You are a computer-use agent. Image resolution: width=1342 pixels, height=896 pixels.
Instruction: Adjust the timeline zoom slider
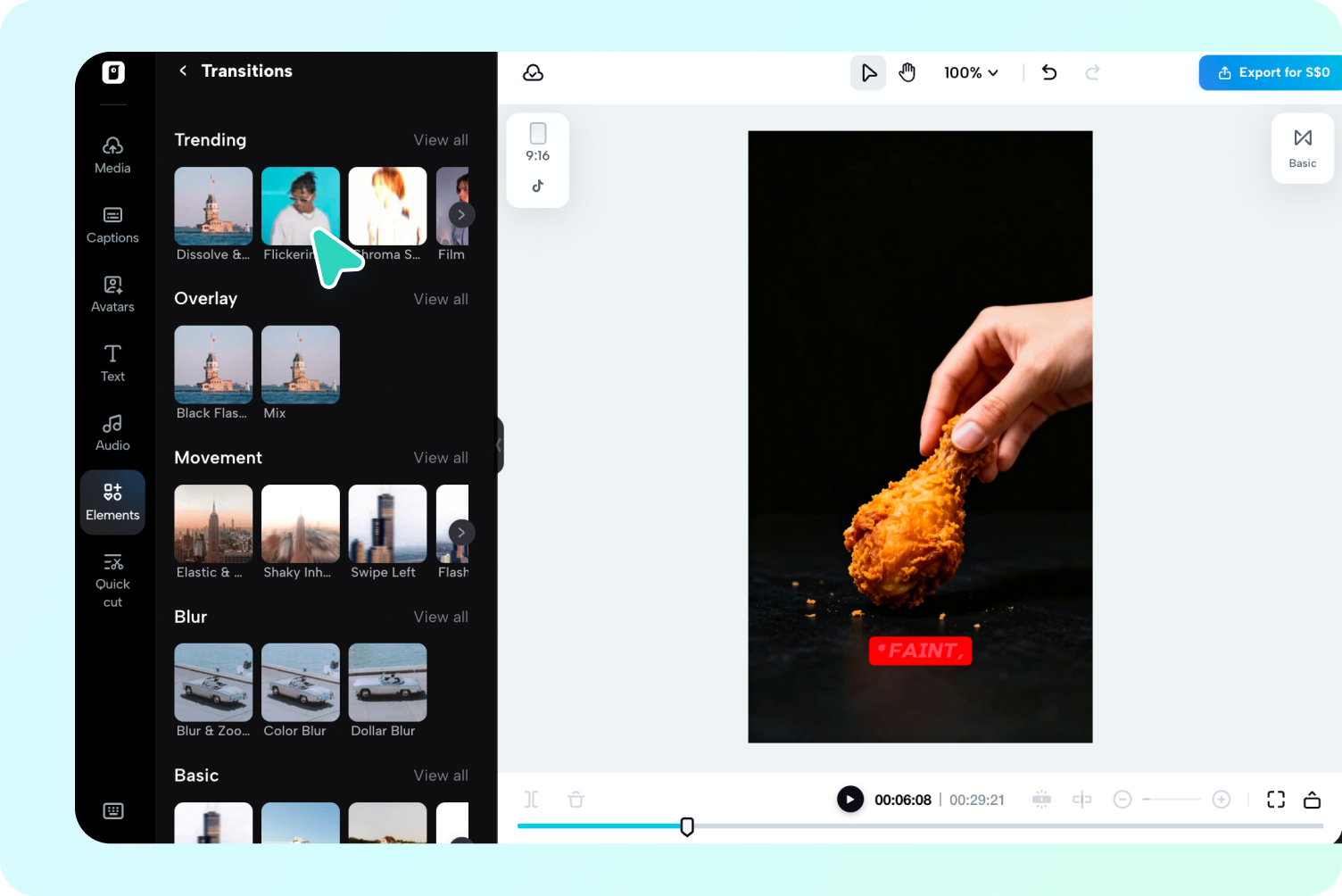tap(1172, 800)
